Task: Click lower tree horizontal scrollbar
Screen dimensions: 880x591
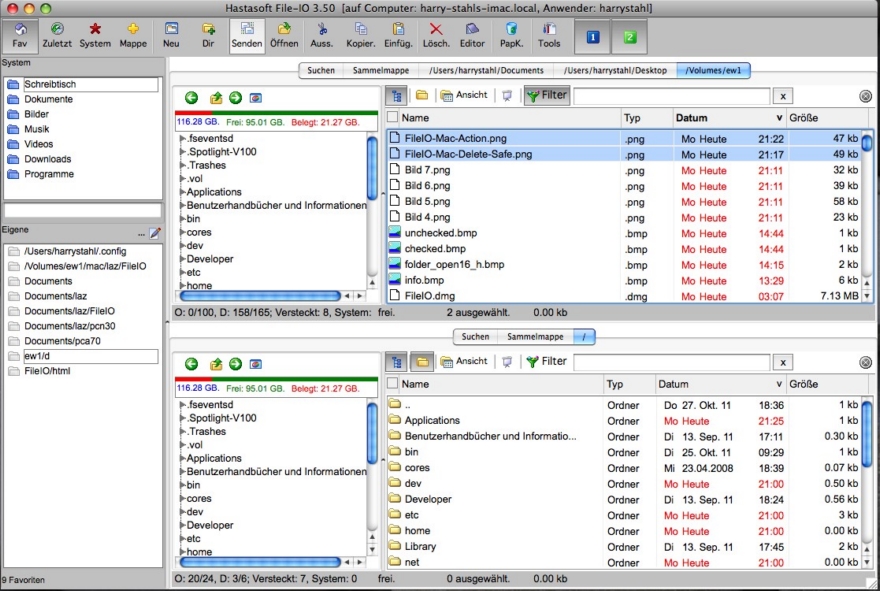Action: point(261,561)
